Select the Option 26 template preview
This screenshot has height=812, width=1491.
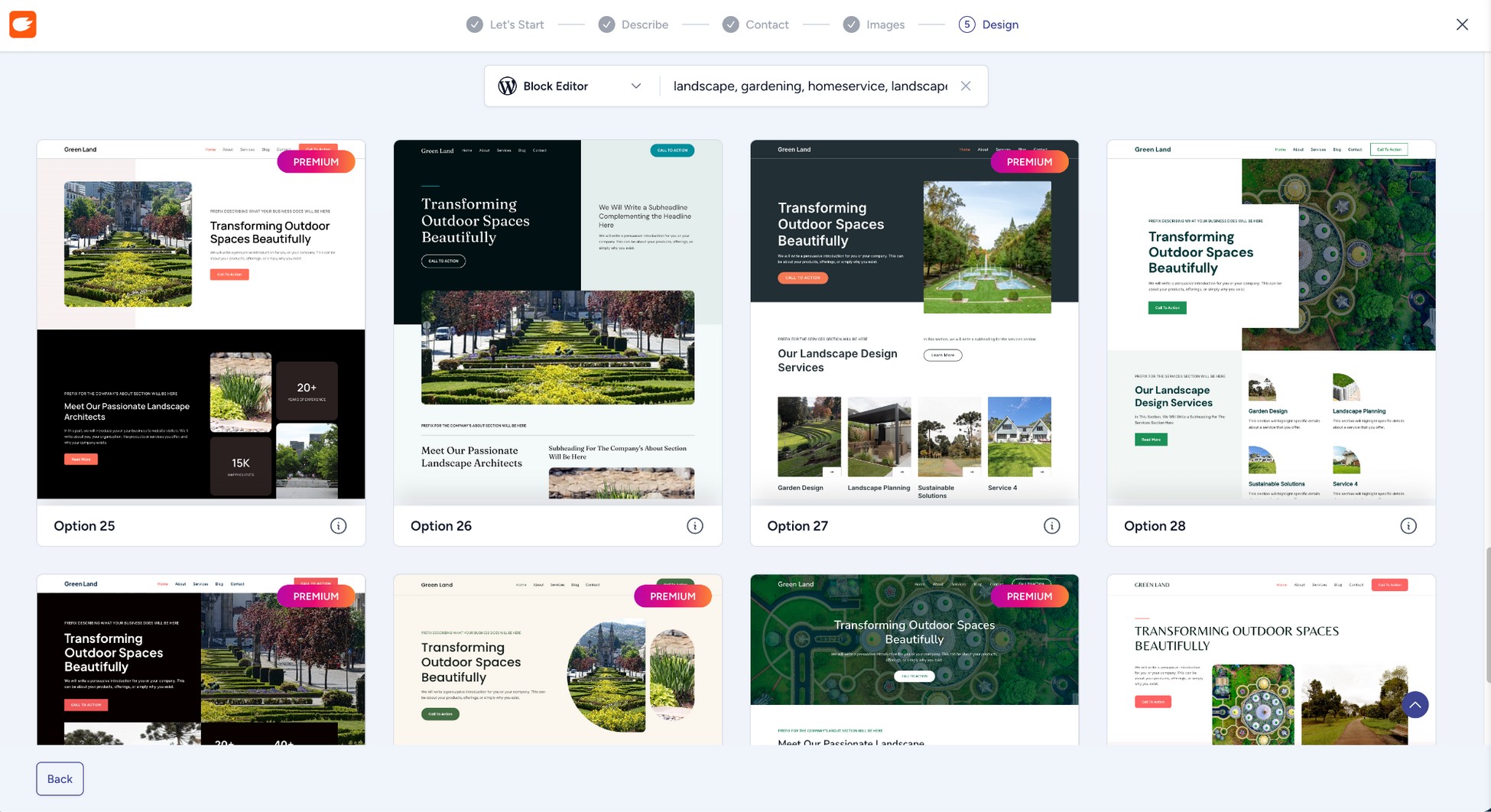pos(557,323)
